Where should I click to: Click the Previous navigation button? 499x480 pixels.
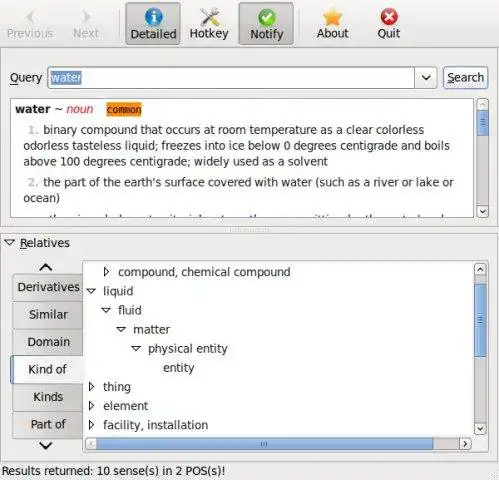click(30, 24)
